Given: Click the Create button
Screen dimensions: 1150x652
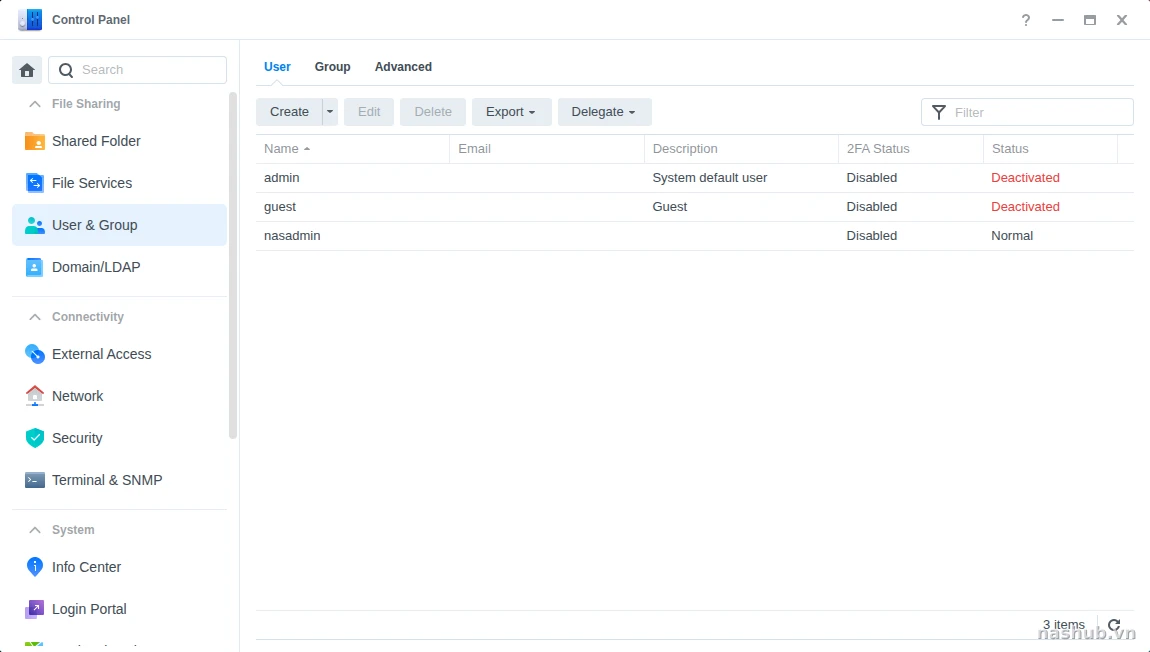Looking at the screenshot, I should click(x=289, y=111).
